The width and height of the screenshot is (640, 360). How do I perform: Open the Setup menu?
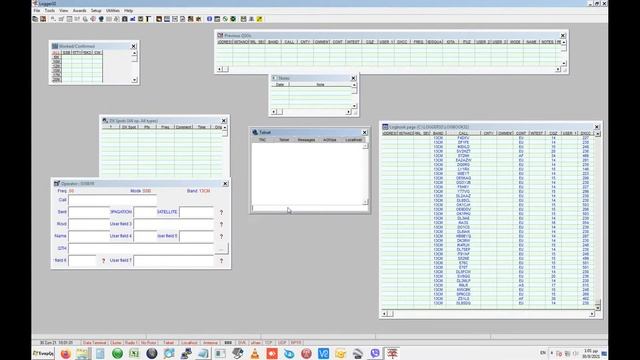(x=96, y=11)
